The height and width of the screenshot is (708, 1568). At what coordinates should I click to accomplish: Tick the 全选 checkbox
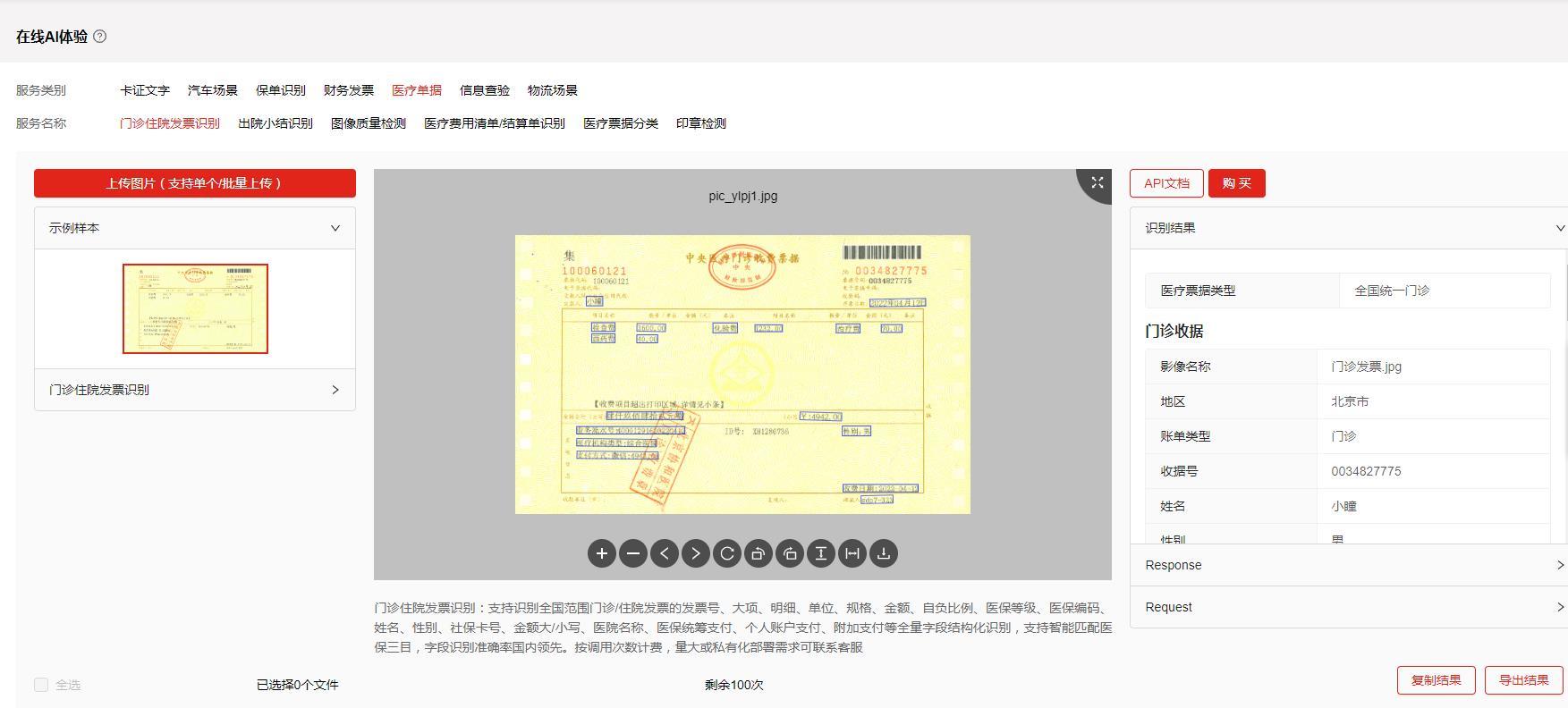pos(41,685)
